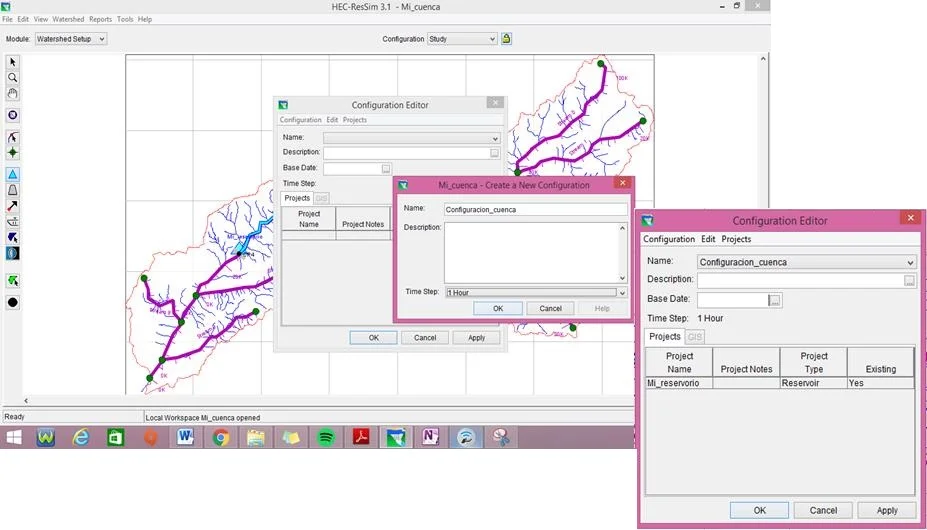Open the Configuration dropdown showing Study
Viewport: 927px width, 530px height.
point(462,38)
